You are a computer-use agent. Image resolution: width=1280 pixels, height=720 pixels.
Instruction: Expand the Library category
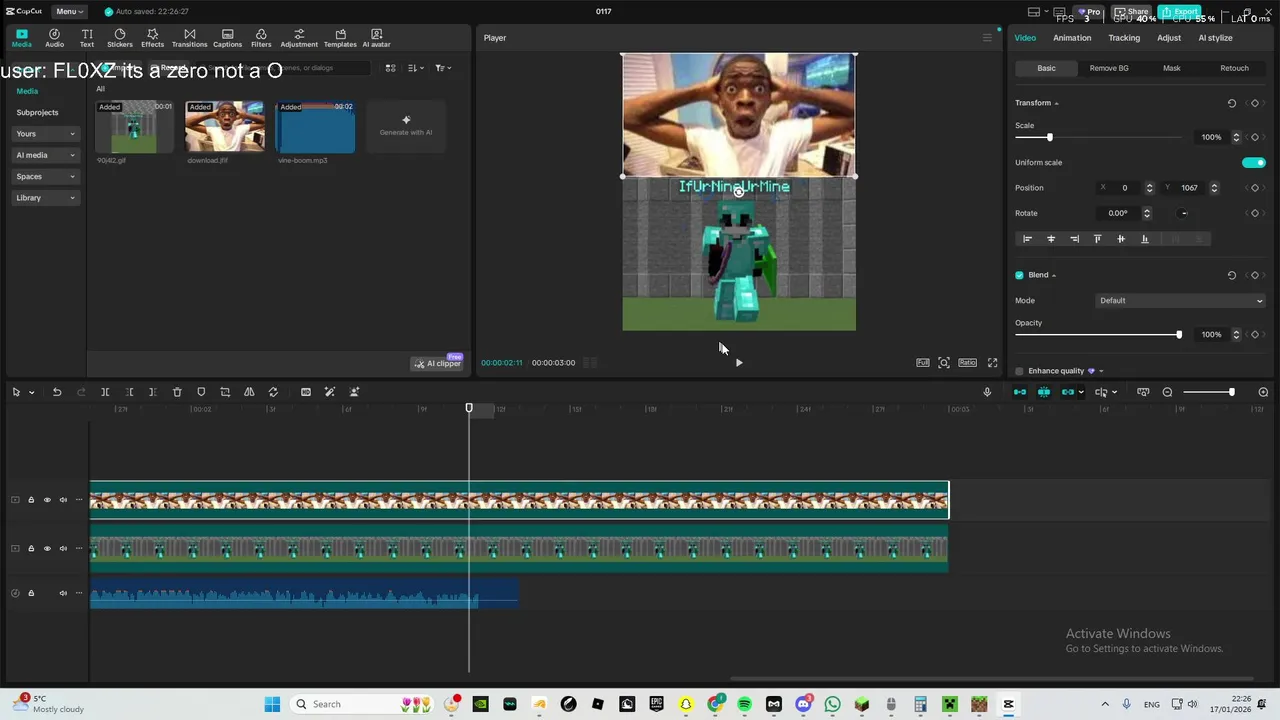(x=46, y=198)
